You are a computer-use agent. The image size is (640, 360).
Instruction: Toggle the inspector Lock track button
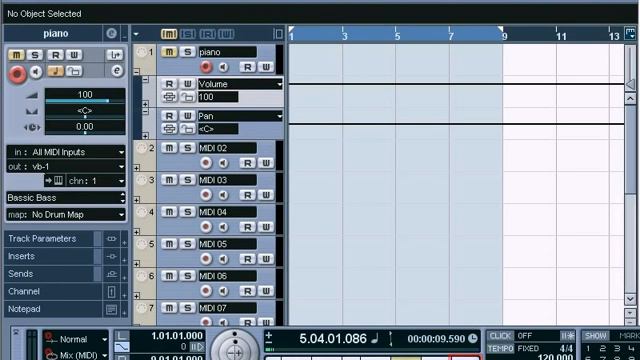click(73, 71)
